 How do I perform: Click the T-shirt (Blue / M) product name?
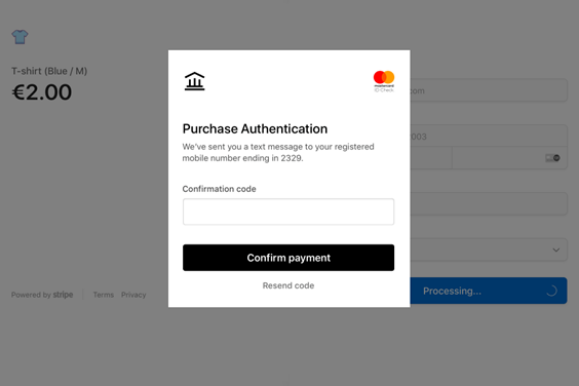coord(49,71)
